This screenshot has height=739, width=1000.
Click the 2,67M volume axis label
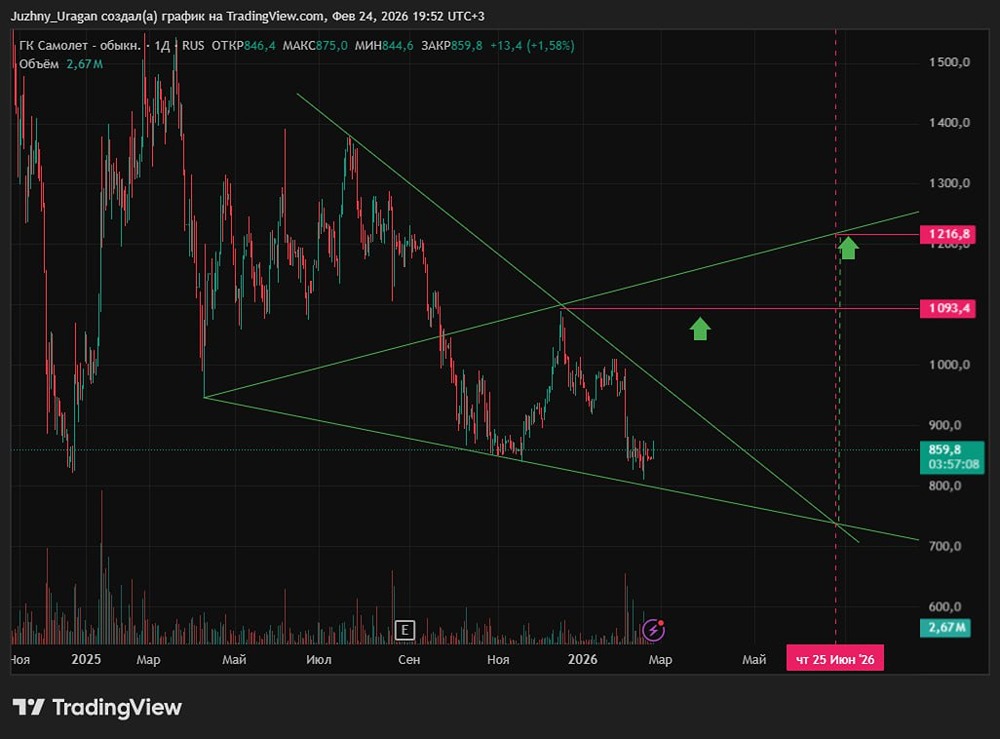tap(945, 627)
